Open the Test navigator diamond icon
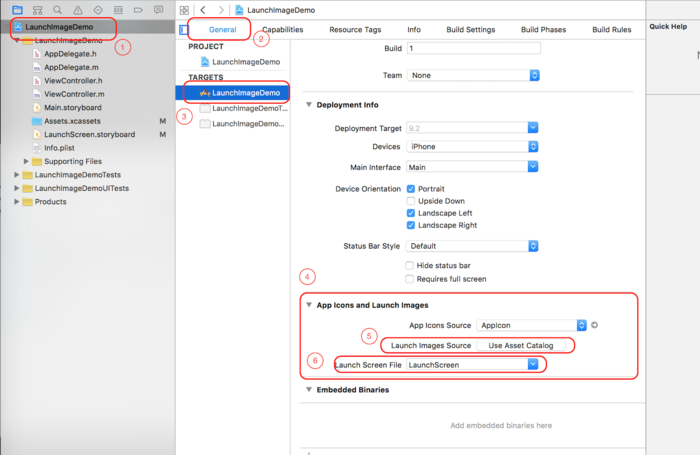This screenshot has width=700, height=455. pyautogui.click(x=98, y=10)
